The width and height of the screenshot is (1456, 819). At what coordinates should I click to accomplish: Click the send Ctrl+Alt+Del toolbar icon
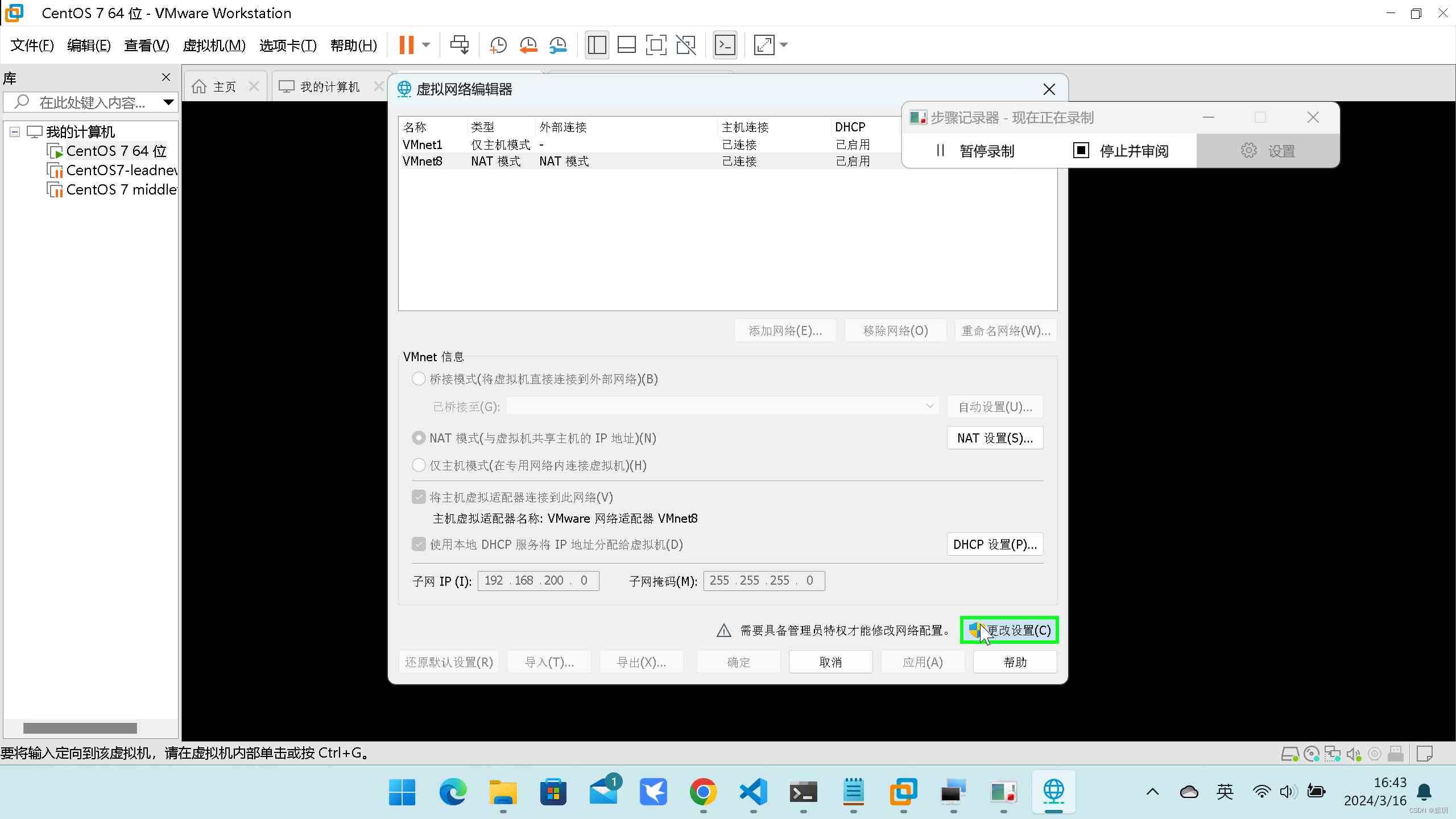coord(460,45)
